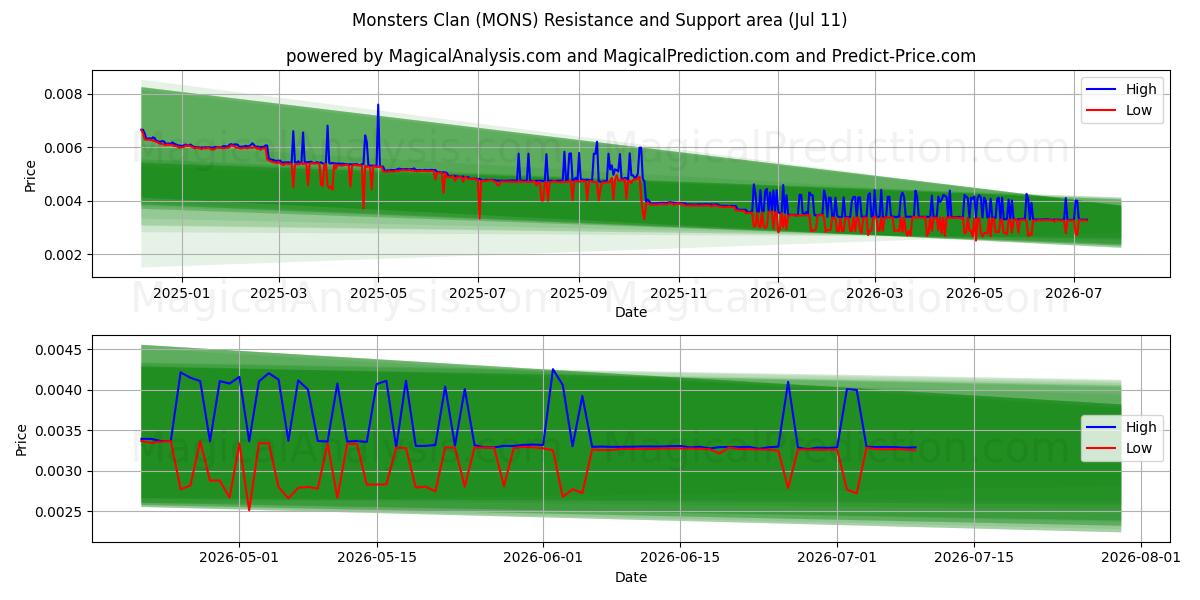Click the '0.0045' y-axis label on bottom chart

pos(61,350)
